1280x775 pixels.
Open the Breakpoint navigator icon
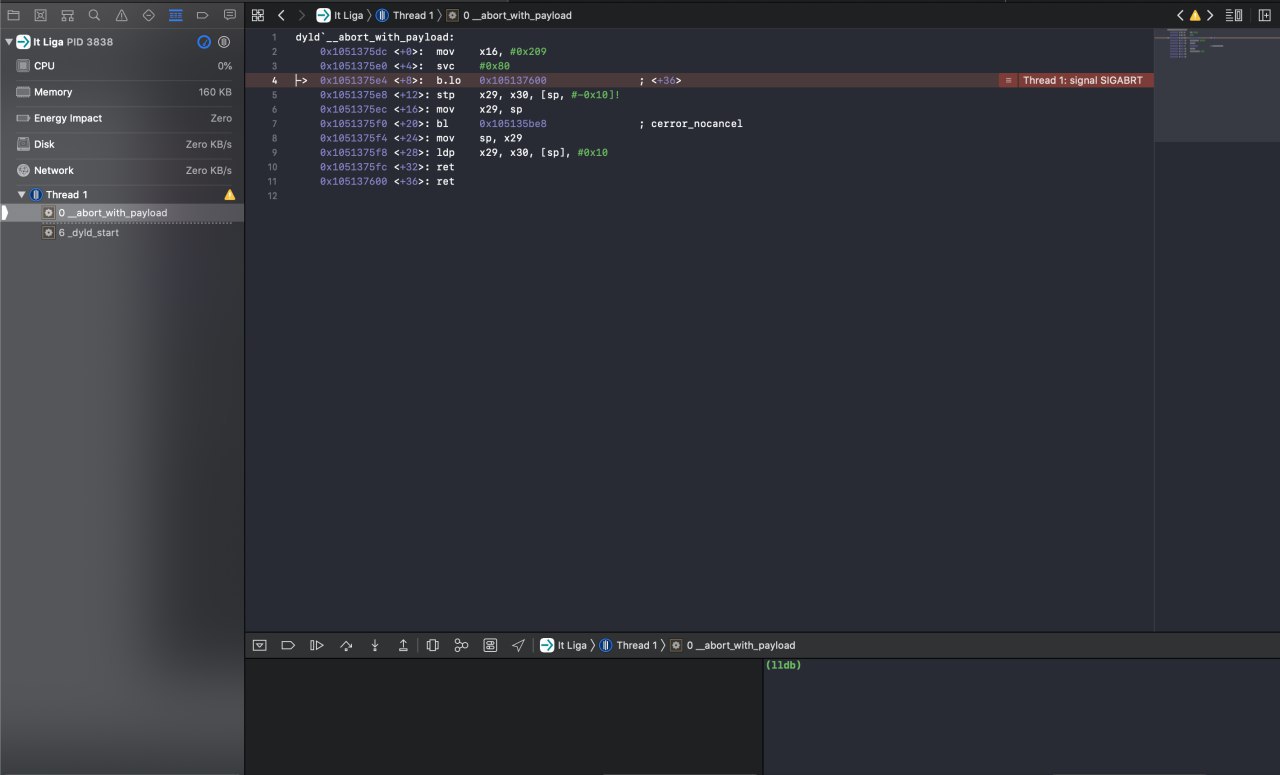pyautogui.click(x=203, y=16)
